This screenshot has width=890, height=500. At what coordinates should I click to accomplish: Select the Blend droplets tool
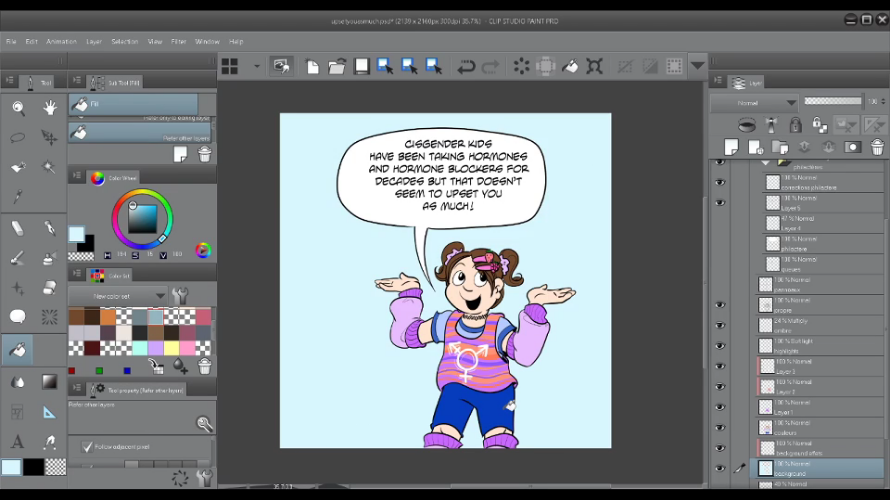click(18, 382)
